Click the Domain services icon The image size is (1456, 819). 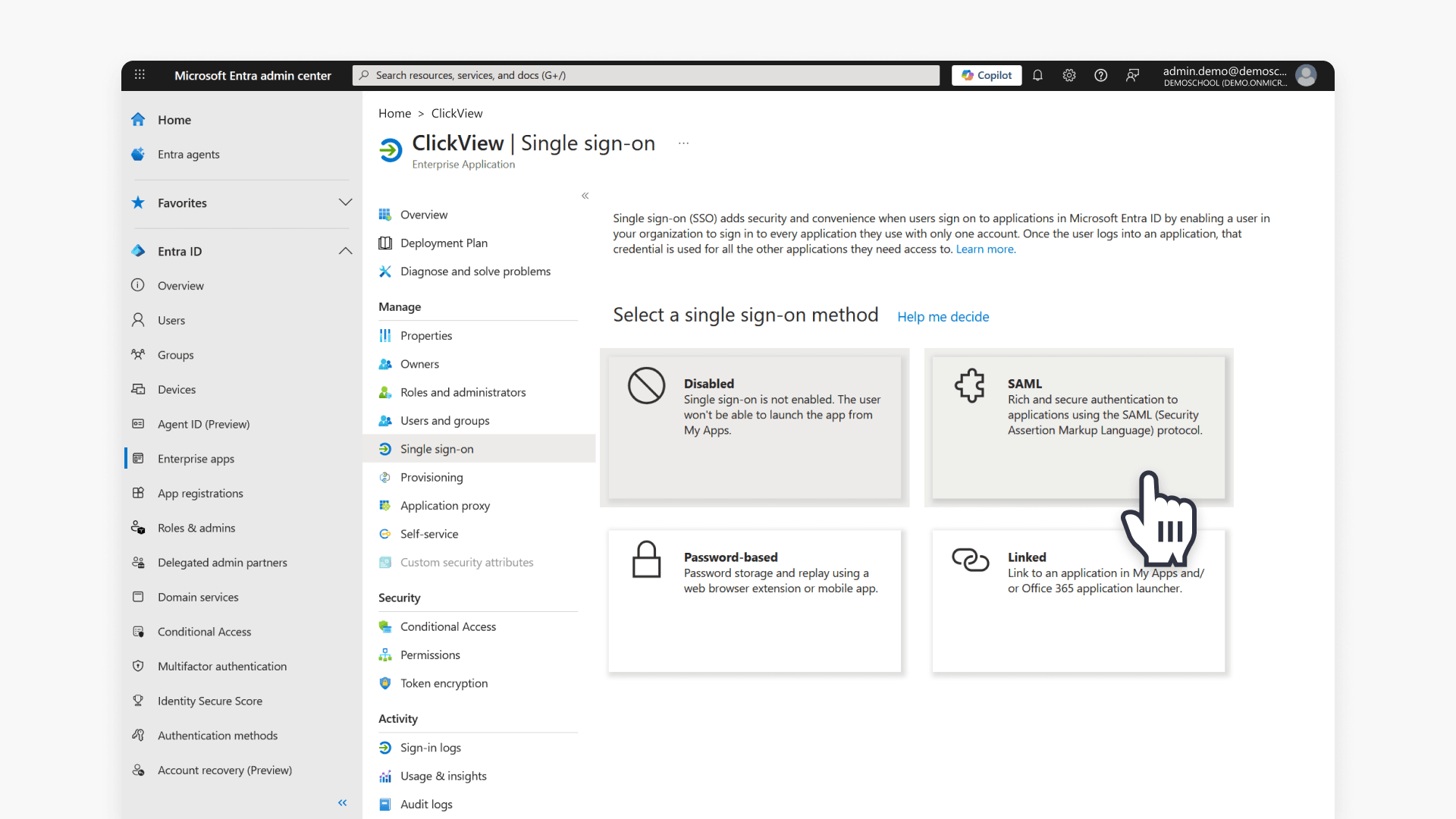point(138,597)
